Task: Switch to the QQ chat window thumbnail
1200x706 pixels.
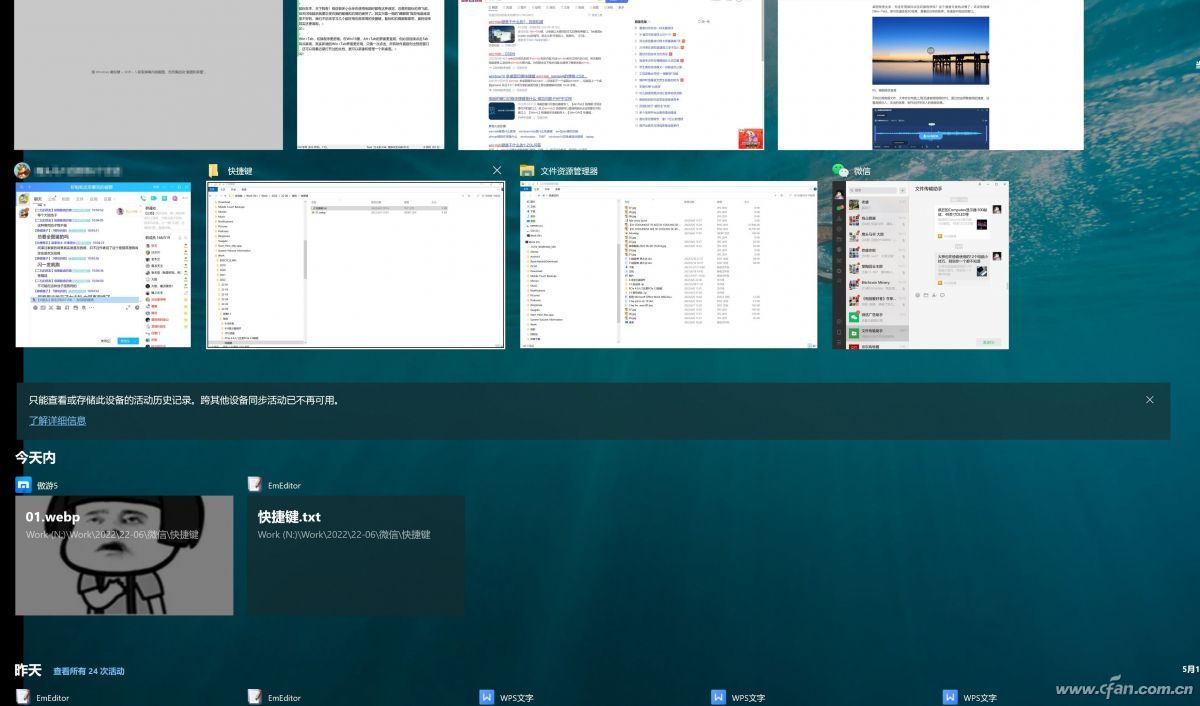Action: [103, 265]
